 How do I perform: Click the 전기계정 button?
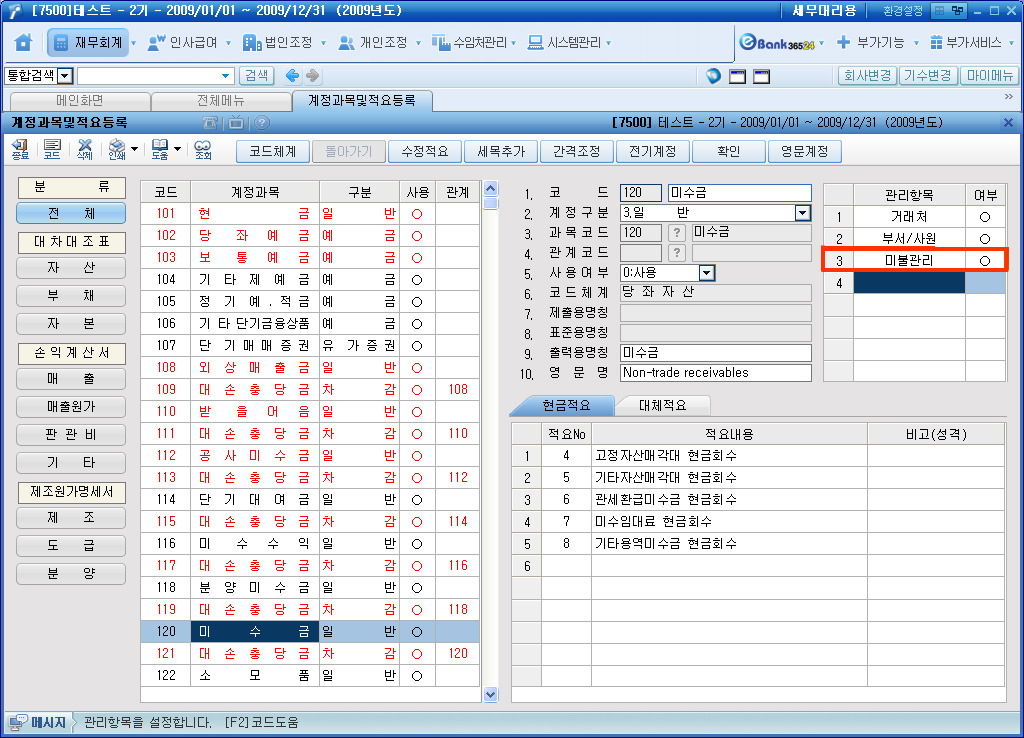pos(652,152)
